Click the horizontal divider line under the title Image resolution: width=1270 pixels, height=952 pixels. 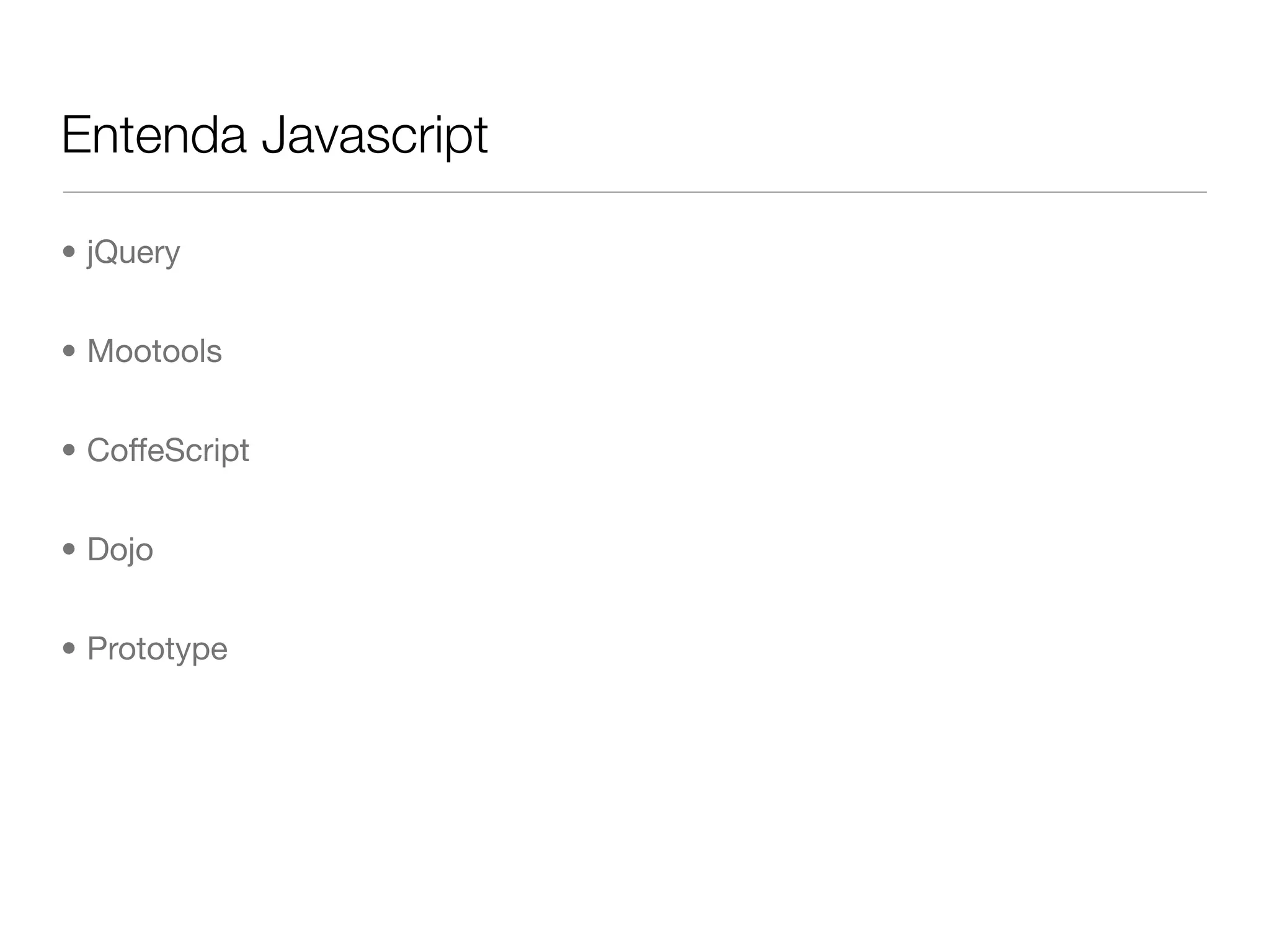(634, 192)
